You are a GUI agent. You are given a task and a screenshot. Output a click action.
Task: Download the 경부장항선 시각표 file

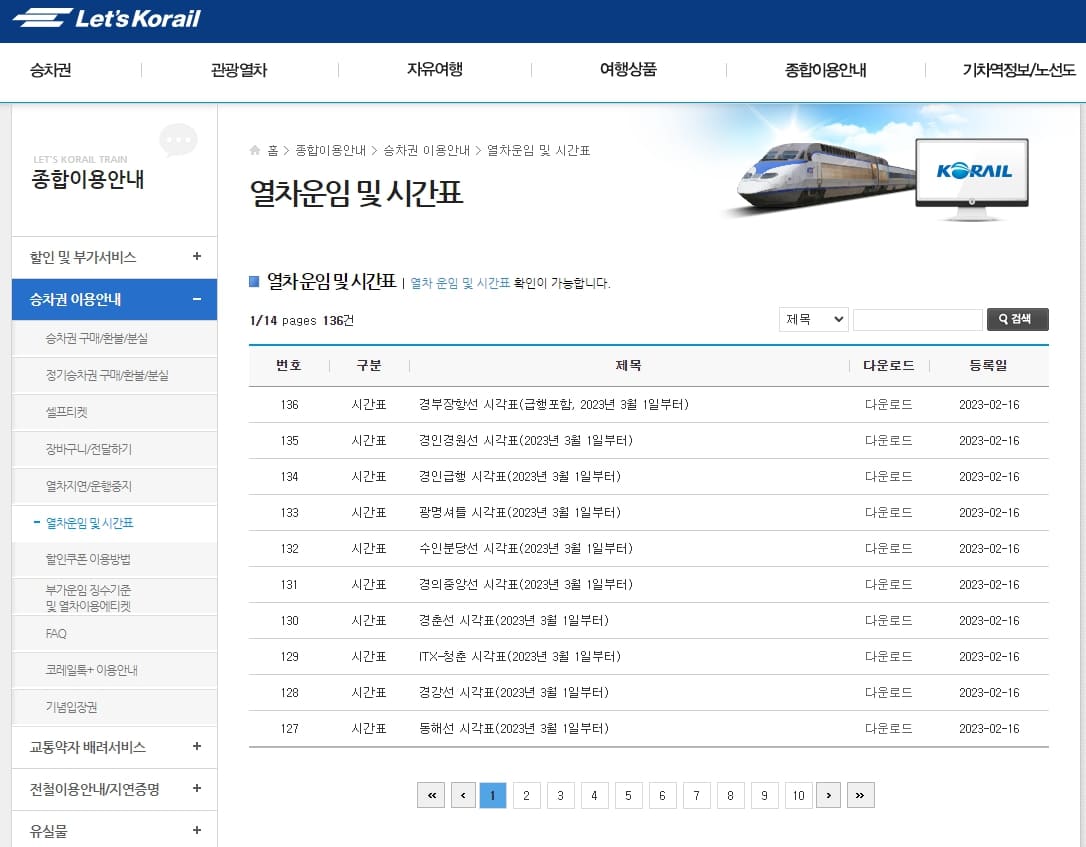[888, 402]
